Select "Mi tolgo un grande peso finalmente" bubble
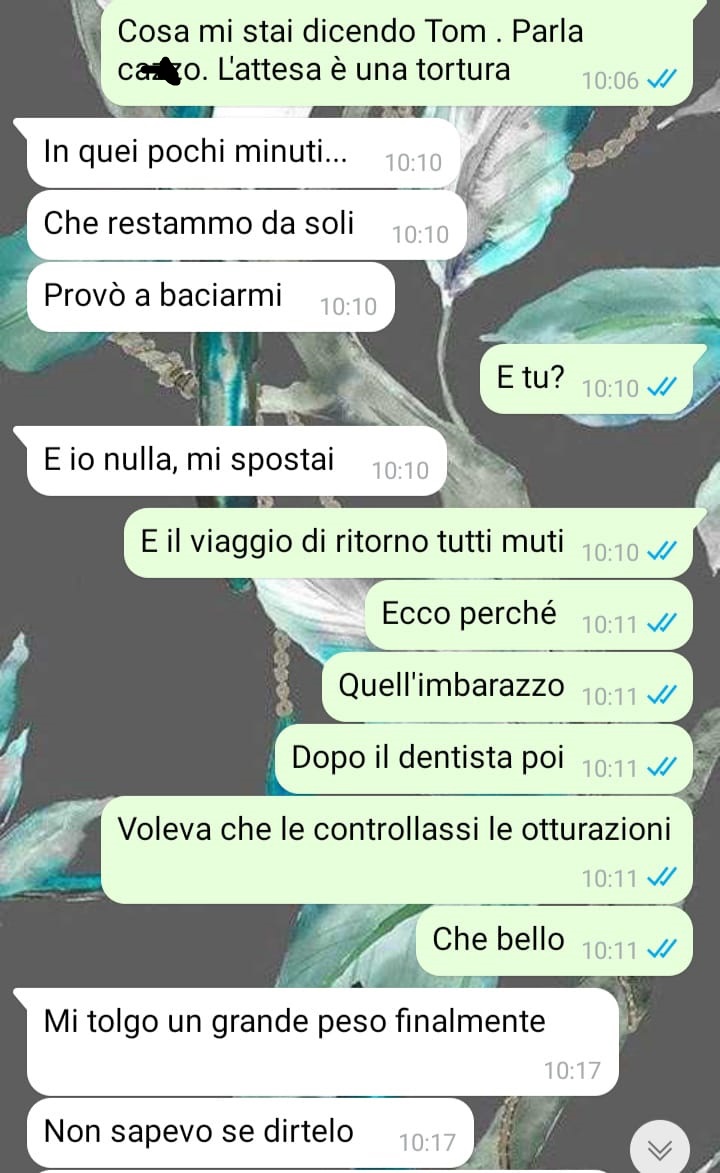Viewport: 720px width, 1173px height. [323, 1042]
